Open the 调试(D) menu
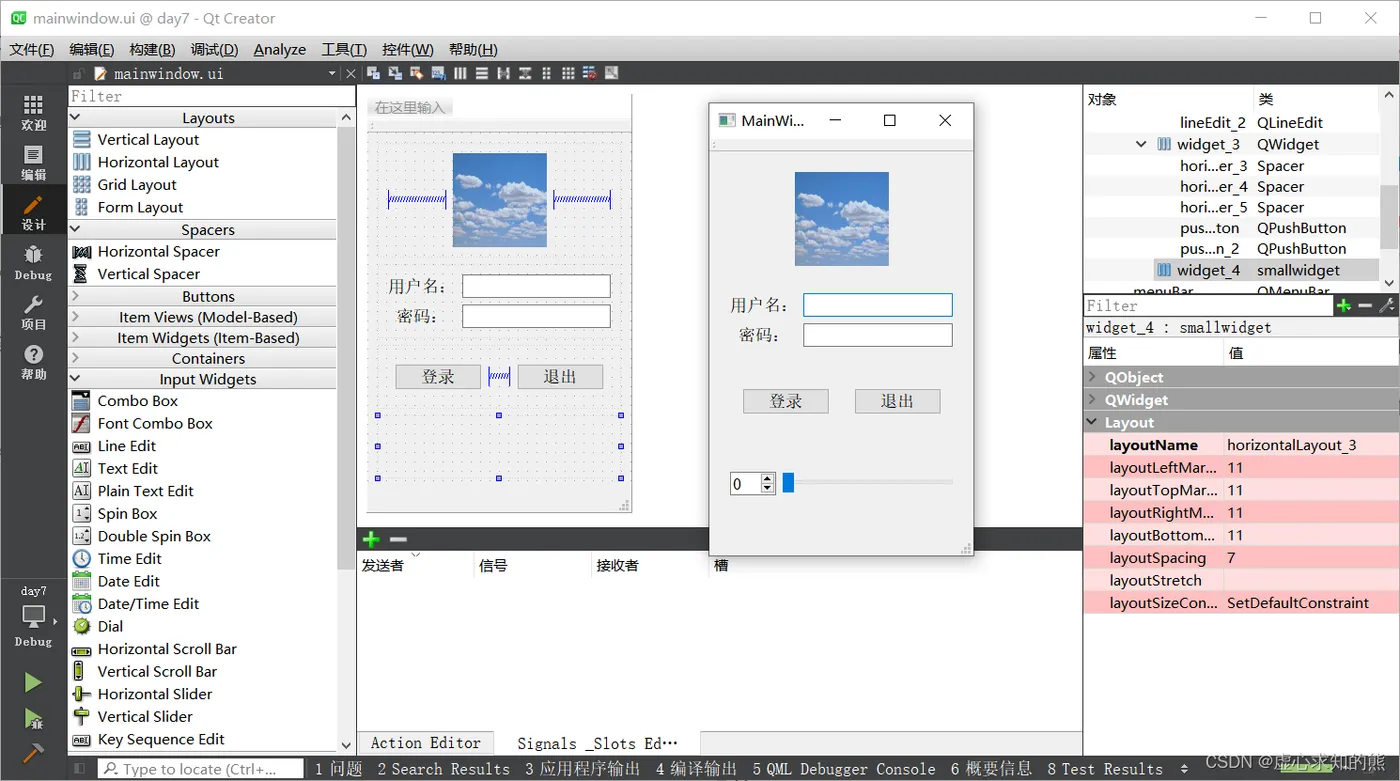Viewport: 1400px width, 781px height. 214,49
